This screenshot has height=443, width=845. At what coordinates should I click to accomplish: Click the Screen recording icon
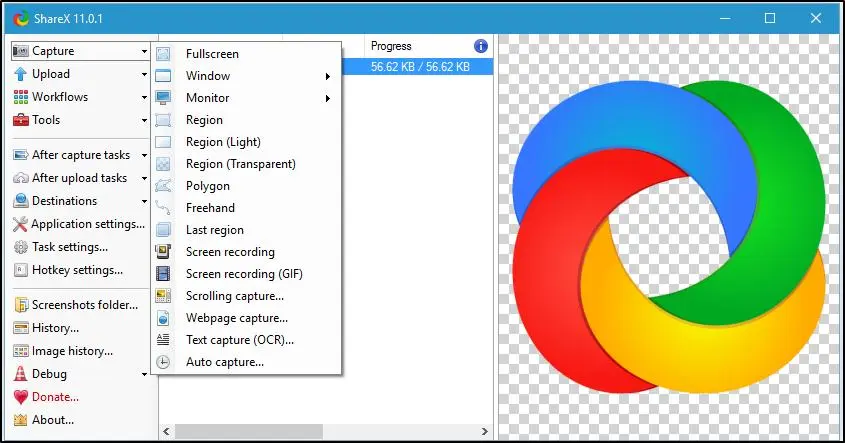(163, 252)
